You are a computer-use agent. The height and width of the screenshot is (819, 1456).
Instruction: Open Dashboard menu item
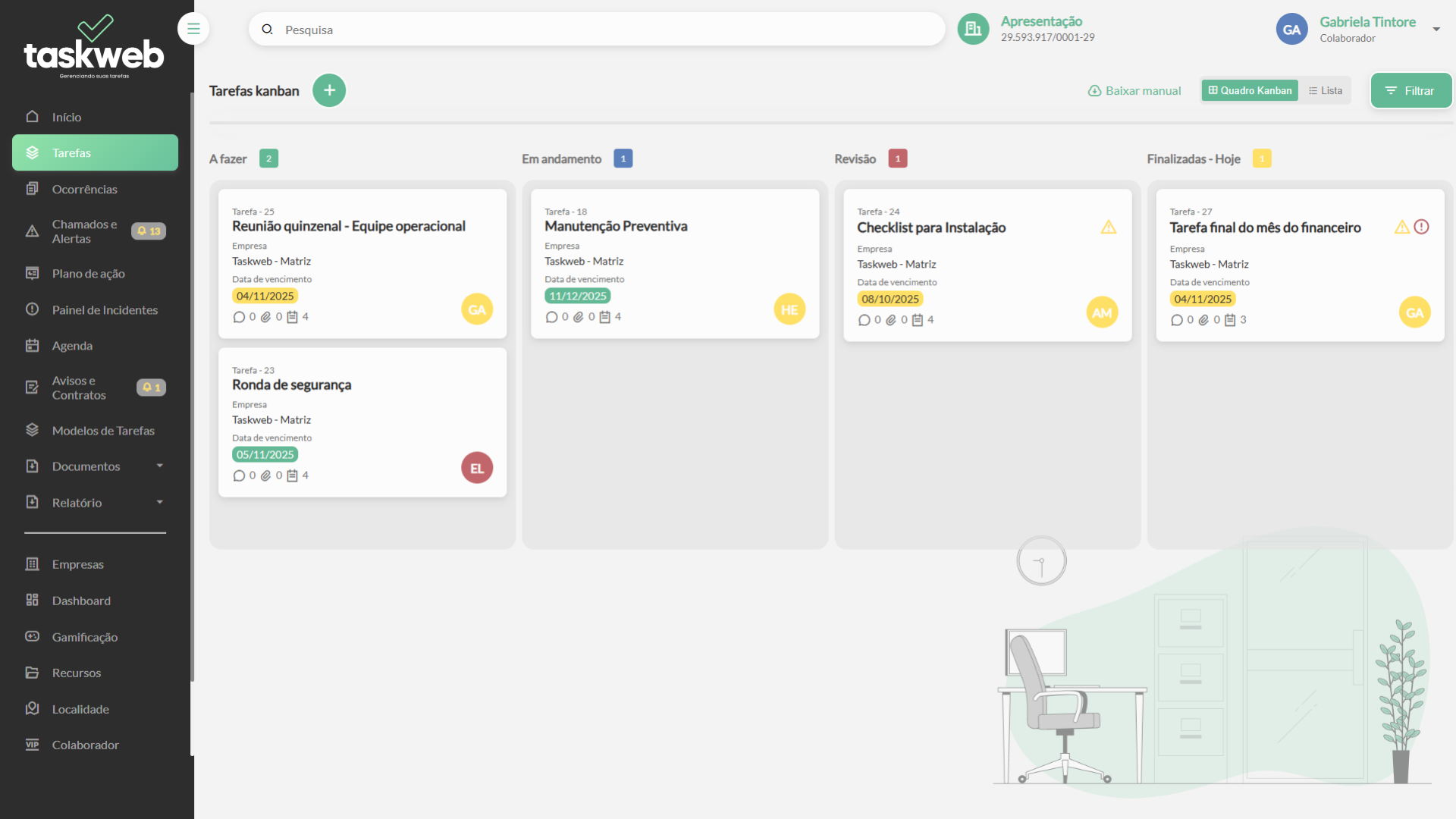click(x=81, y=601)
